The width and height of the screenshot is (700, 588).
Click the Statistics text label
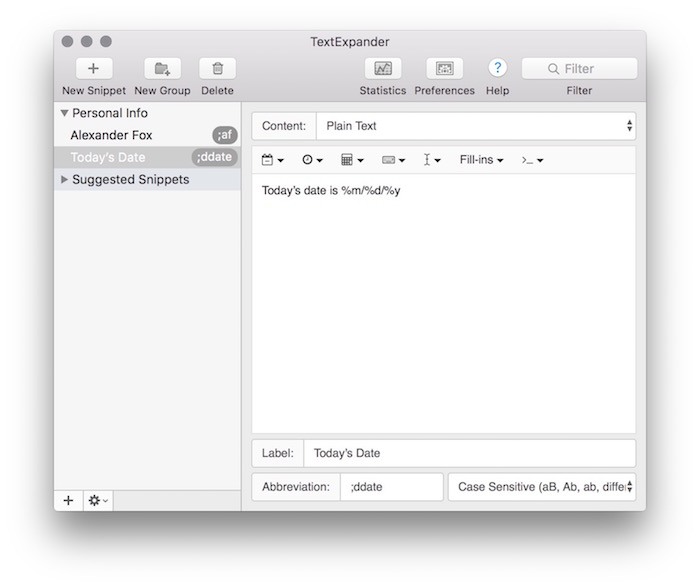[x=383, y=91]
